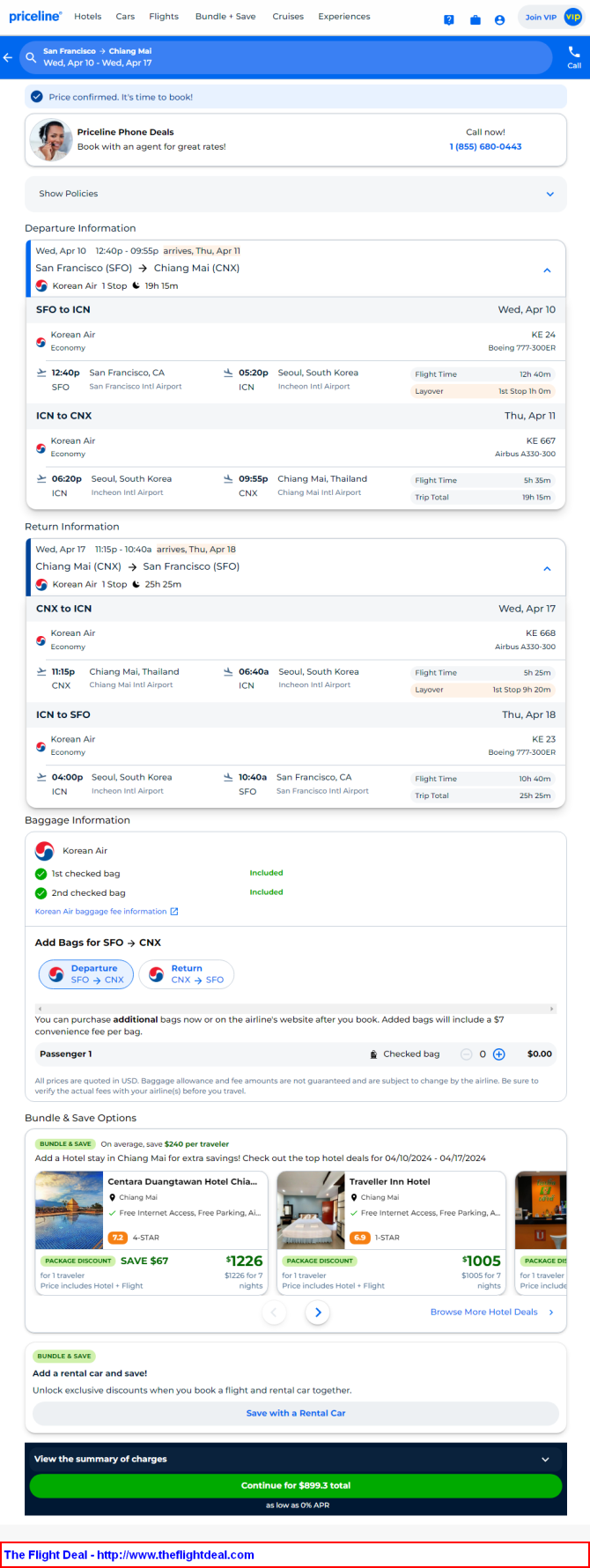Viewport: 590px width, 1568px height.
Task: Show next hotel deals with right arrow
Action: pyautogui.click(x=318, y=1313)
